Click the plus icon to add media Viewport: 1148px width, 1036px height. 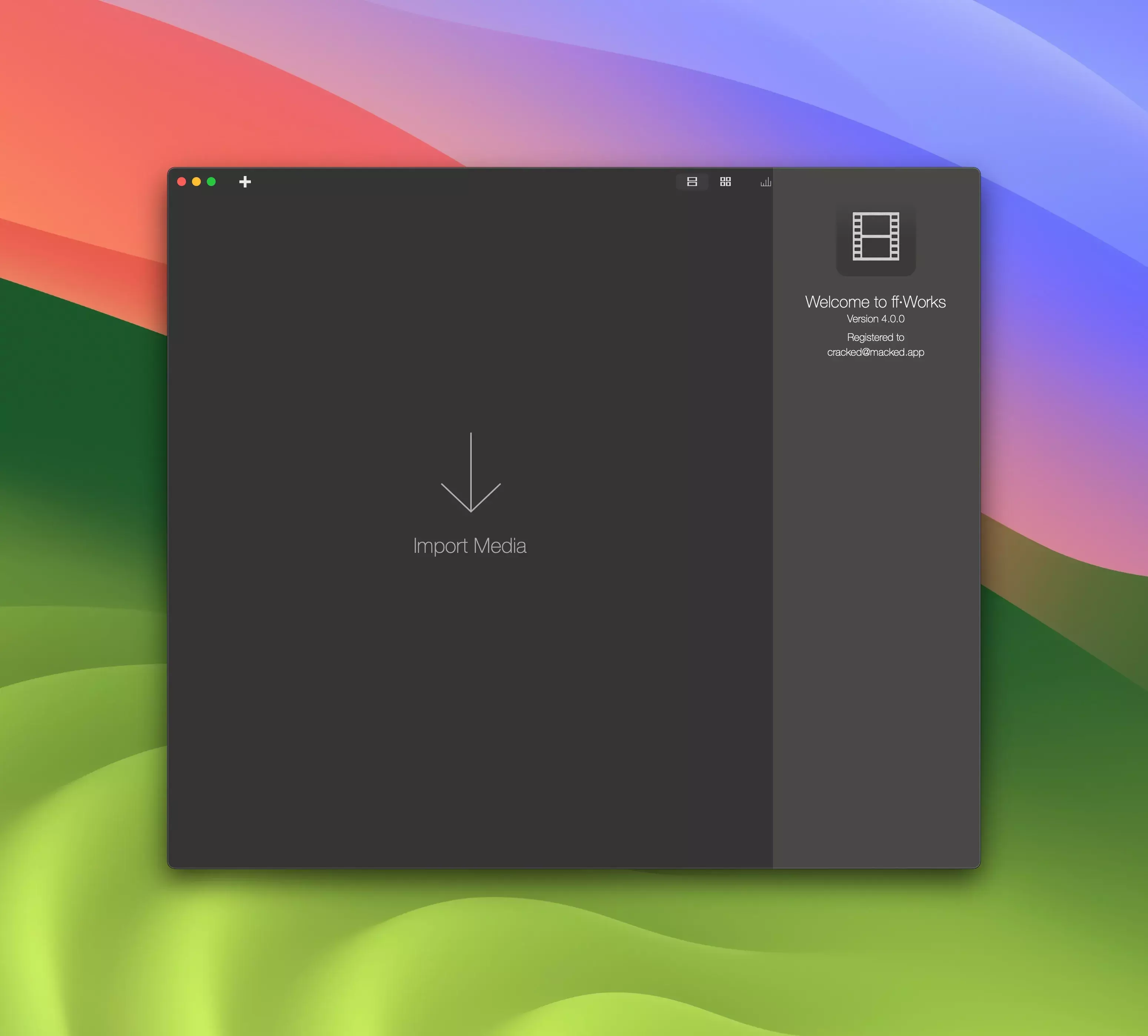pos(245,182)
